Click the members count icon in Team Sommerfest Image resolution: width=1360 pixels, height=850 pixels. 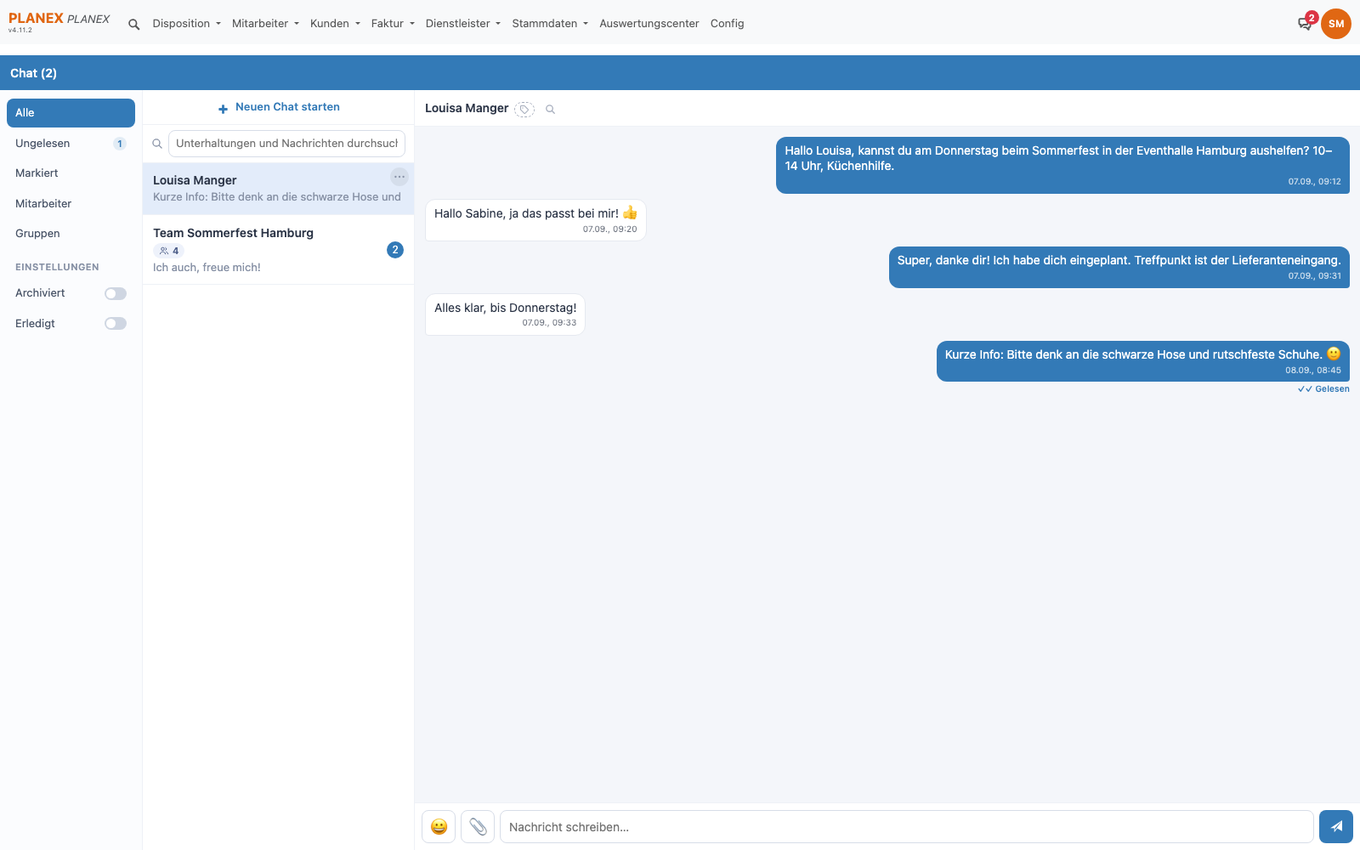164,251
